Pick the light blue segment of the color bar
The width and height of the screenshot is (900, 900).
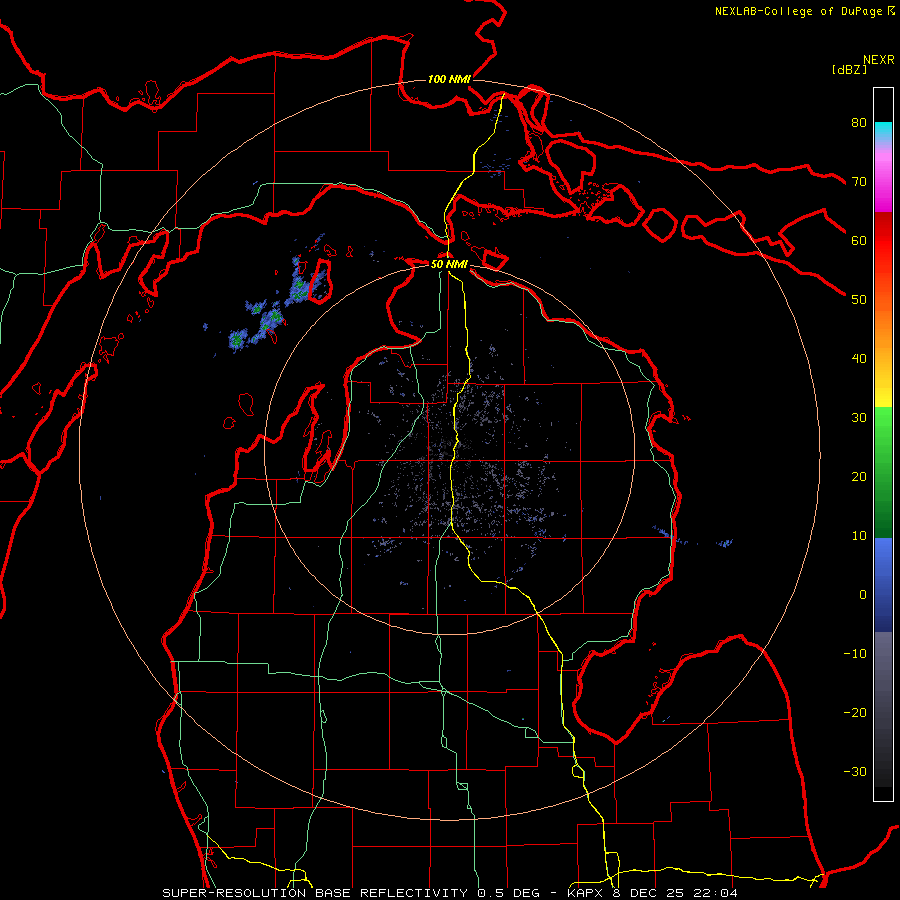click(883, 554)
